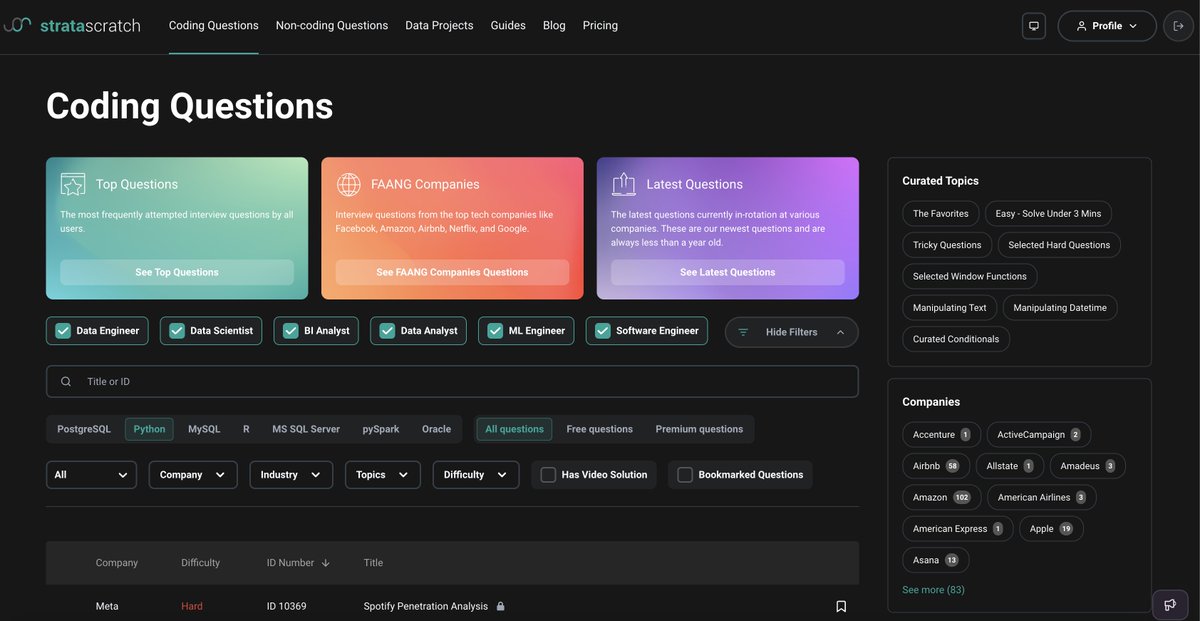Screen dimensions: 1200x621
Task: Open the Guides page
Action: tap(508, 26)
